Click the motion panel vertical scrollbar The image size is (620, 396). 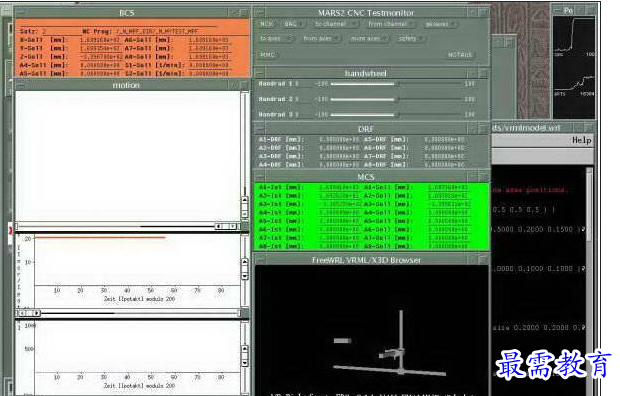click(x=245, y=156)
